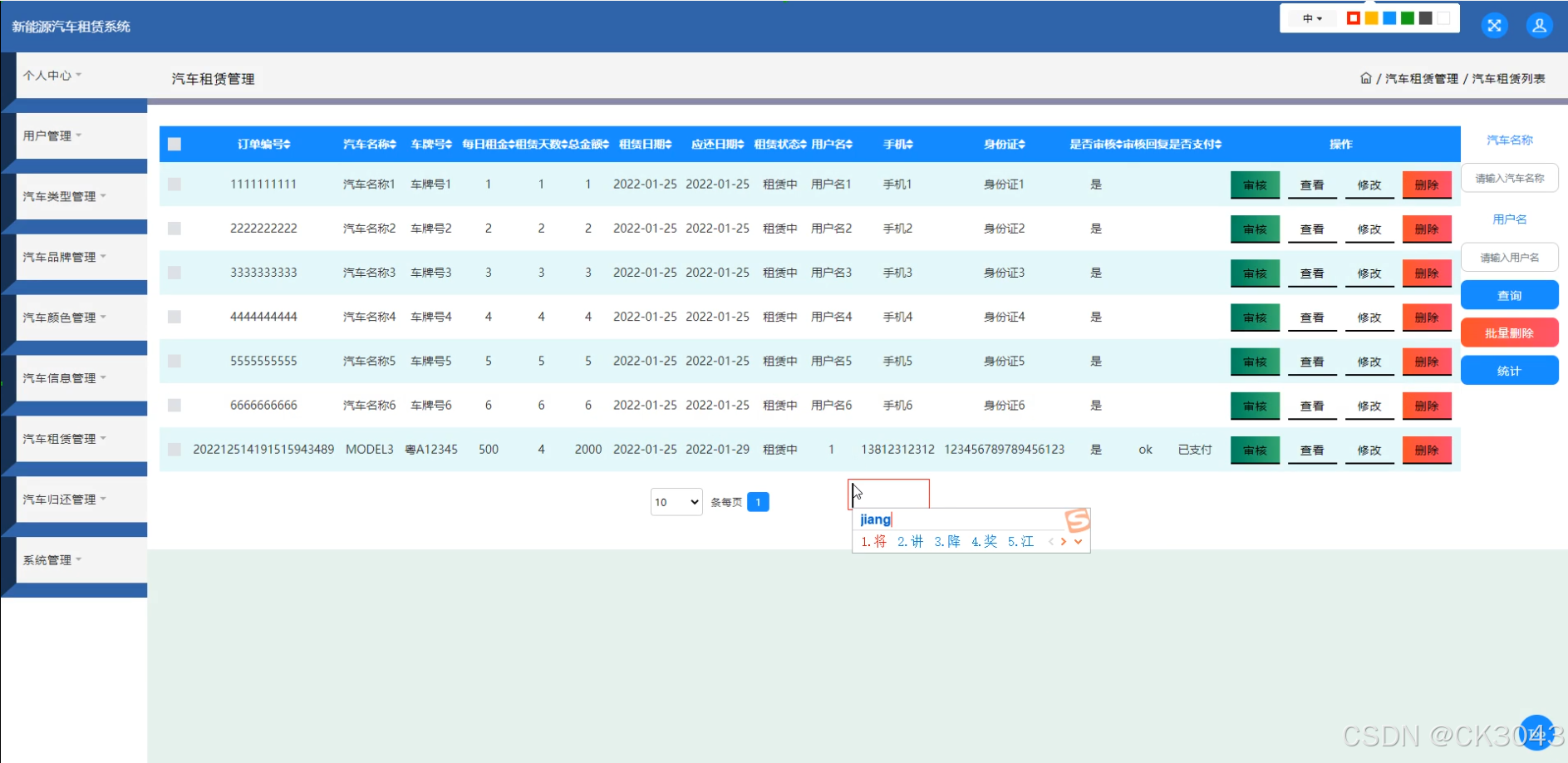Viewport: 1568px width, 763px height.
Task: Open the 中 language dropdown in header
Action: pos(1312,18)
